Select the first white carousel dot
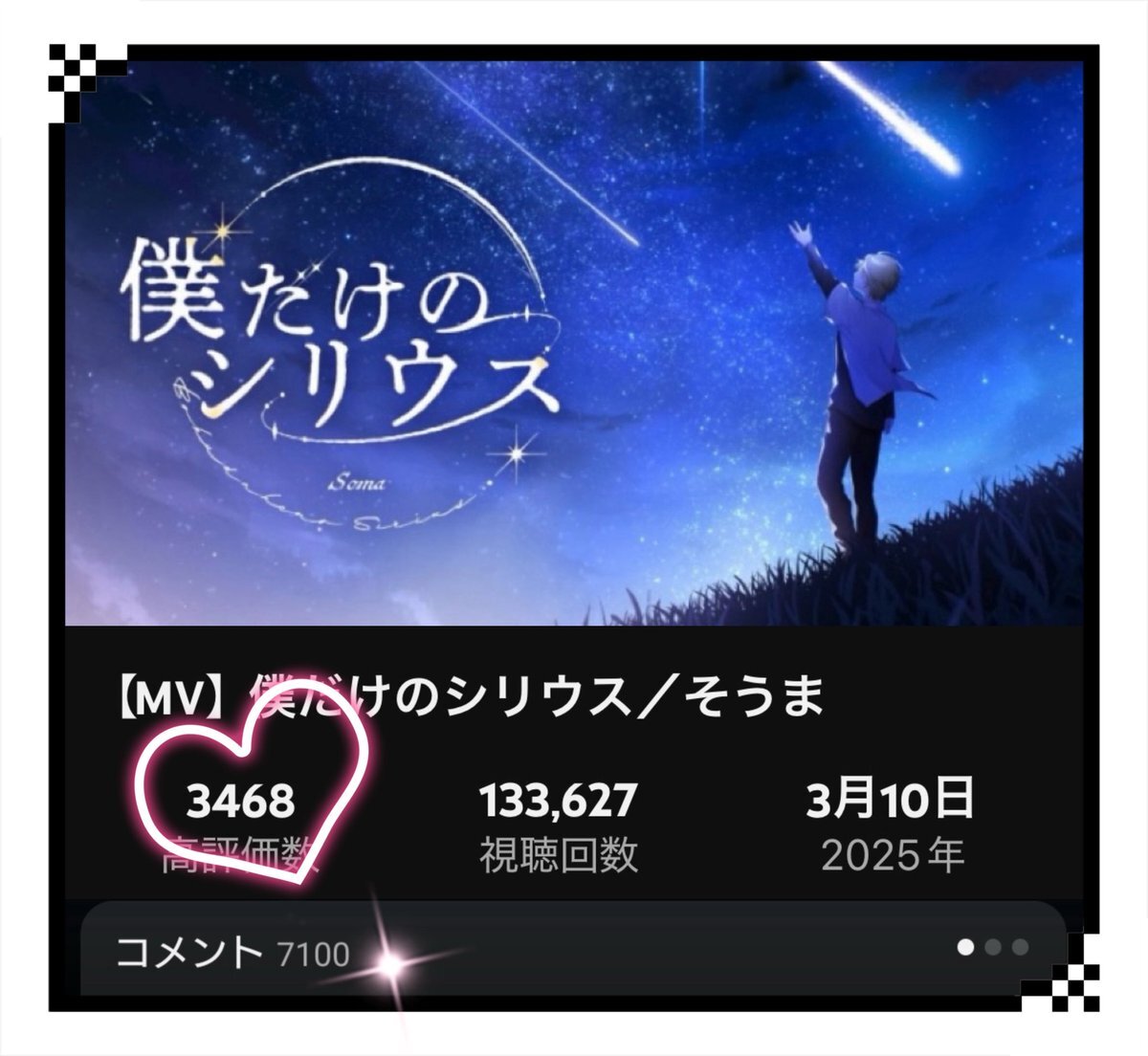The height and width of the screenshot is (1056, 1148). pyautogui.click(x=966, y=947)
